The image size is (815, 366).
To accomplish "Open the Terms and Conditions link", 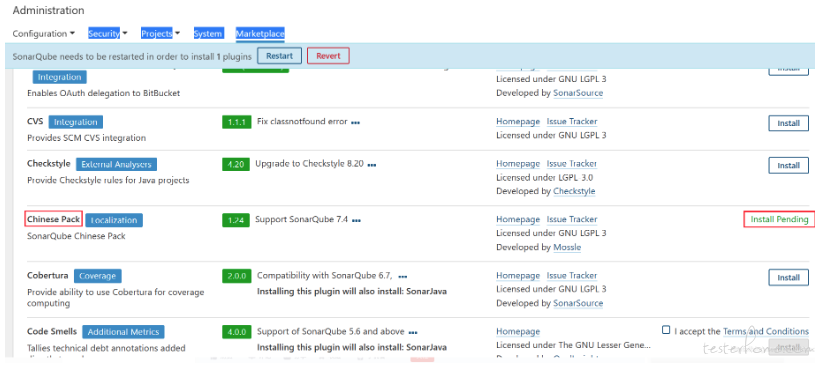I will point(766,331).
